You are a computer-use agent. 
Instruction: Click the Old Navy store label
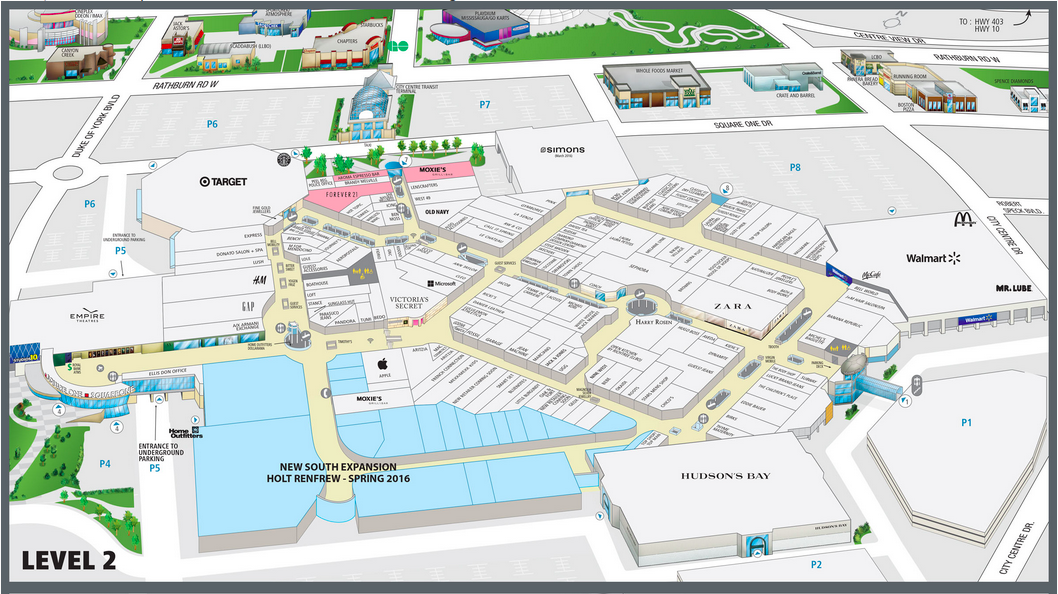coord(437,212)
